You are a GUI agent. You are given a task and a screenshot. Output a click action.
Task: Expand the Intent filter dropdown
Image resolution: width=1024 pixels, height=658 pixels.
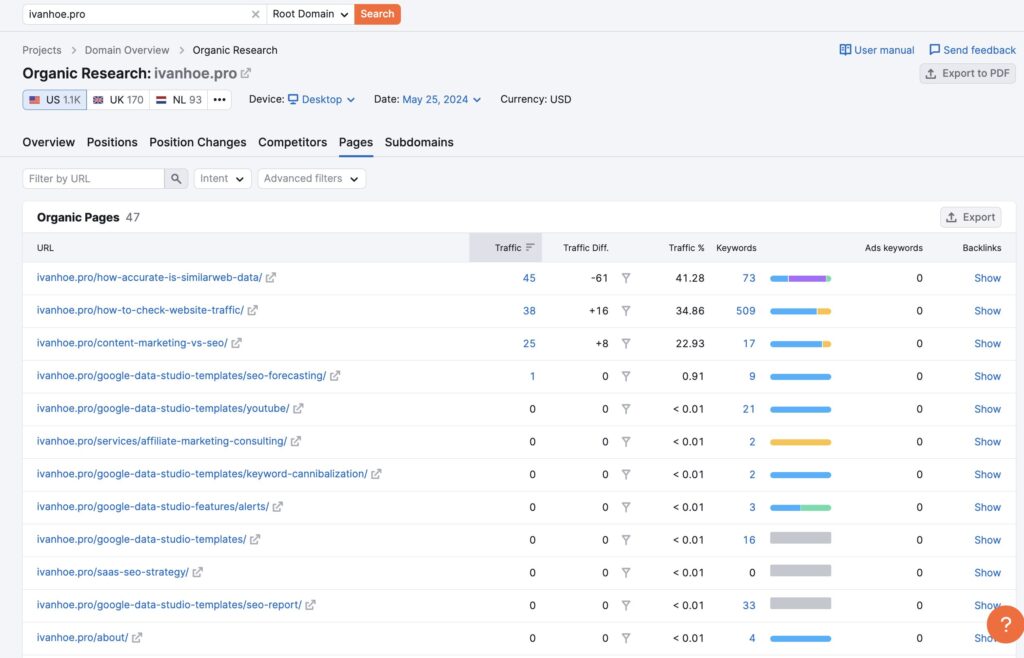(222, 179)
